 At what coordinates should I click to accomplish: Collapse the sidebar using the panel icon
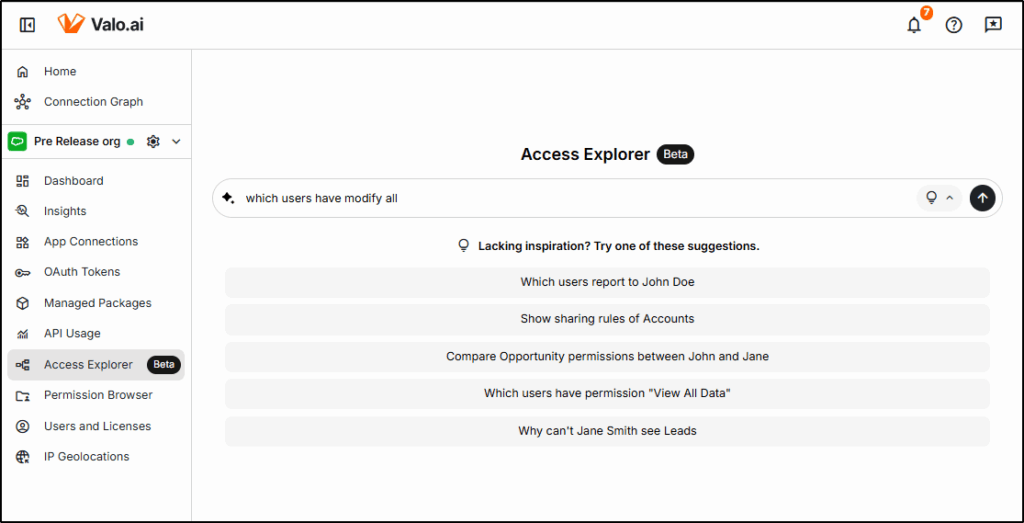pyautogui.click(x=28, y=25)
